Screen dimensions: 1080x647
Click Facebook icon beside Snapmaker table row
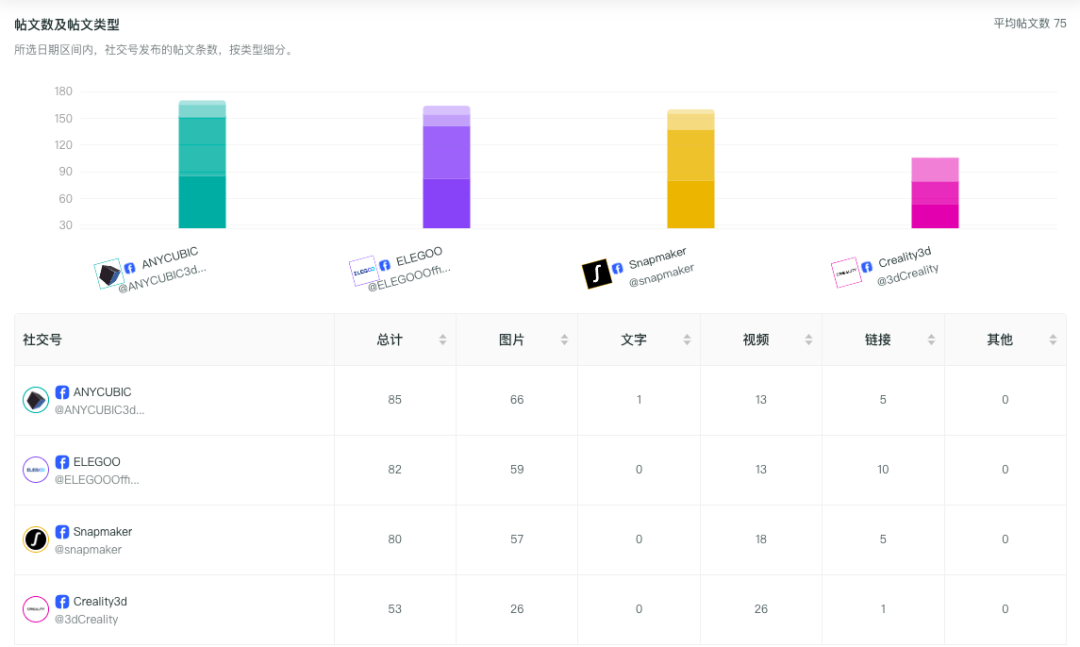62,532
